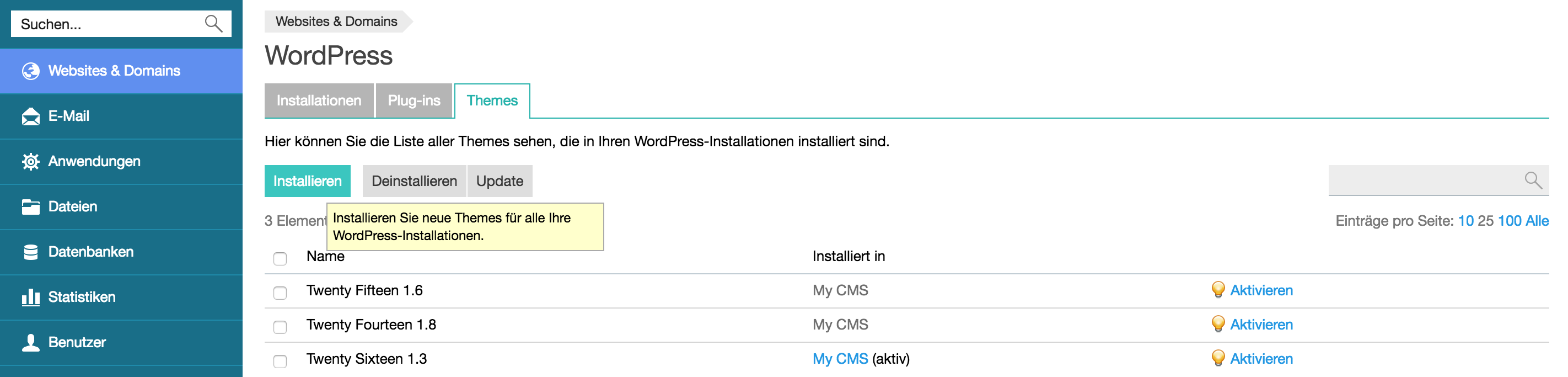Select the Themes tab
This screenshot has height=377, width=1568.
pos(492,100)
